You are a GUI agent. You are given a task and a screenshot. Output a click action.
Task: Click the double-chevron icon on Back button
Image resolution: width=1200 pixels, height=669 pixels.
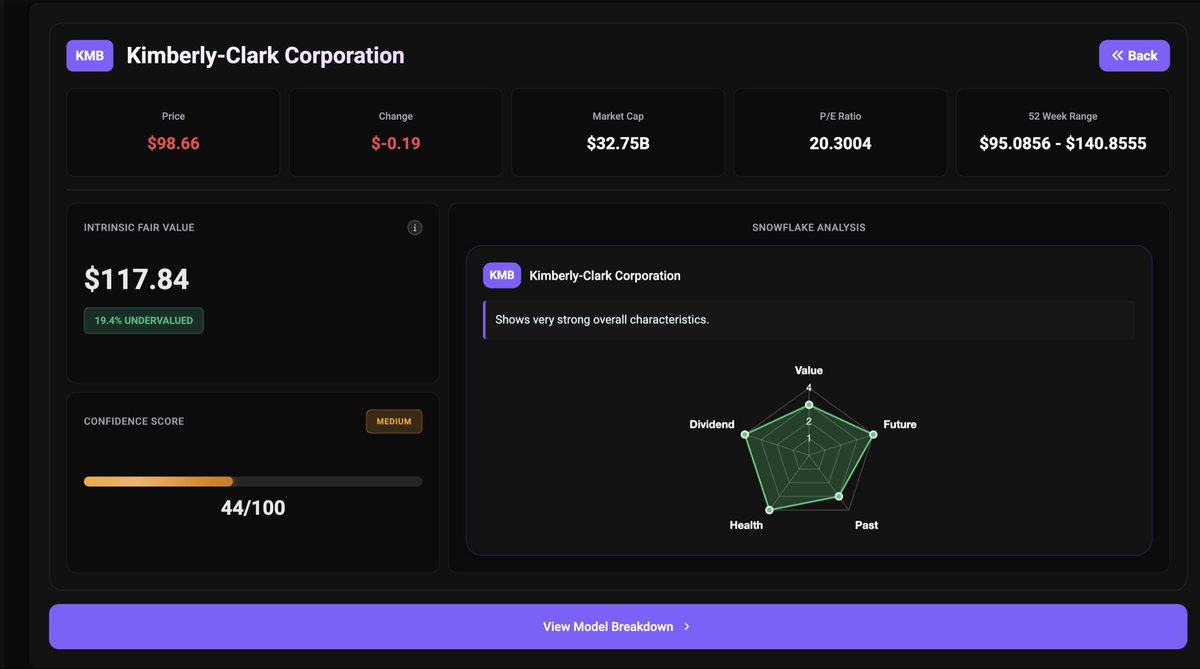[1118, 56]
